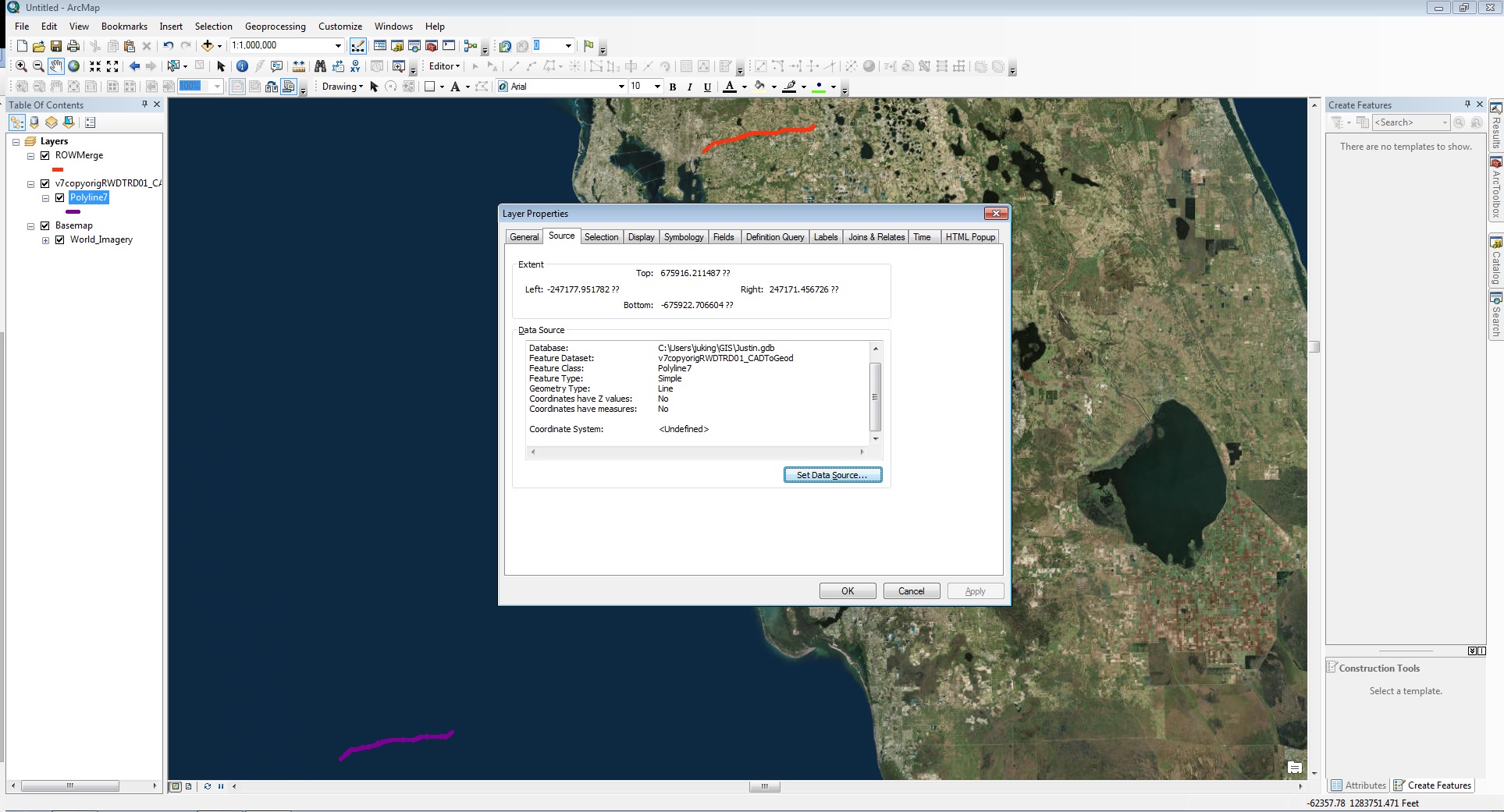
Task: Open the Geoprocessing menu
Action: coord(275,27)
